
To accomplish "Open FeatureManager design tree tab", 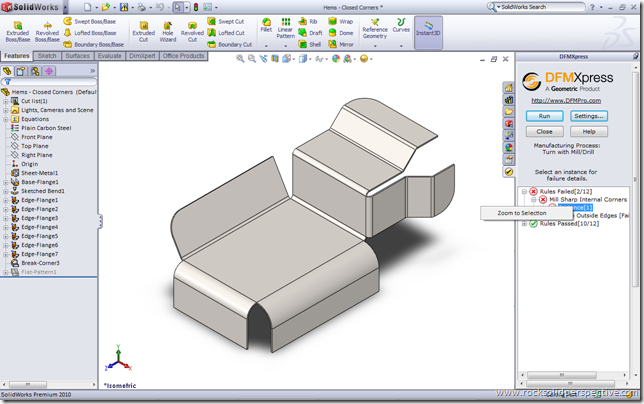I will [x=7, y=71].
